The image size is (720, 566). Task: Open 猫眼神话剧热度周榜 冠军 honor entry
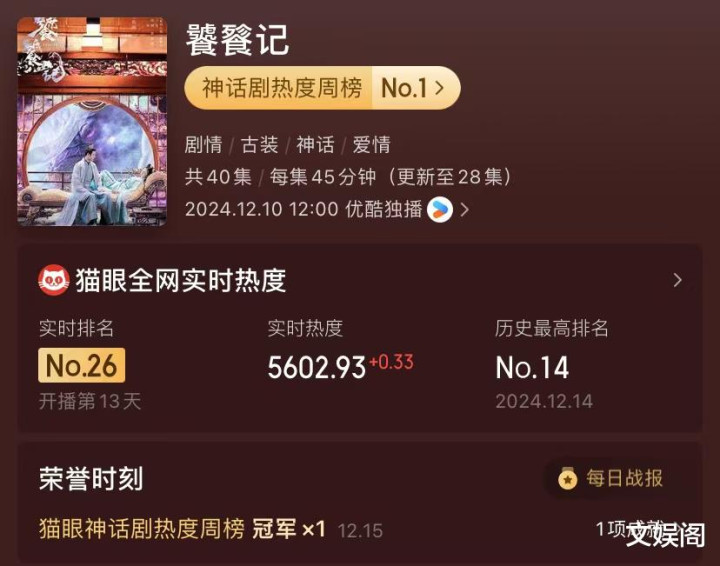[x=182, y=529]
